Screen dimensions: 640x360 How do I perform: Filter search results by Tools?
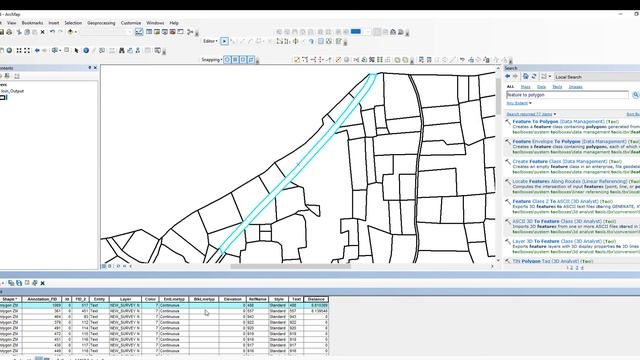click(x=557, y=87)
